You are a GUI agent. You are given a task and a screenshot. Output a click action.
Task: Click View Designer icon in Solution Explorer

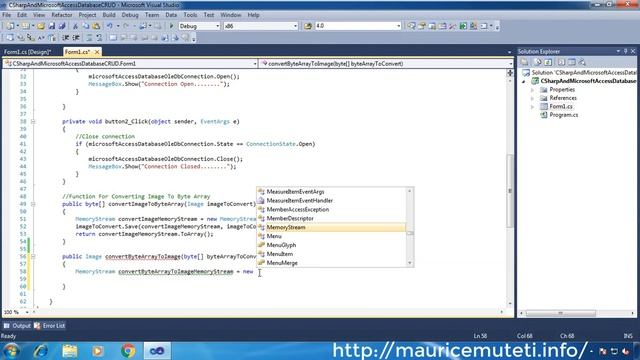(x=571, y=62)
